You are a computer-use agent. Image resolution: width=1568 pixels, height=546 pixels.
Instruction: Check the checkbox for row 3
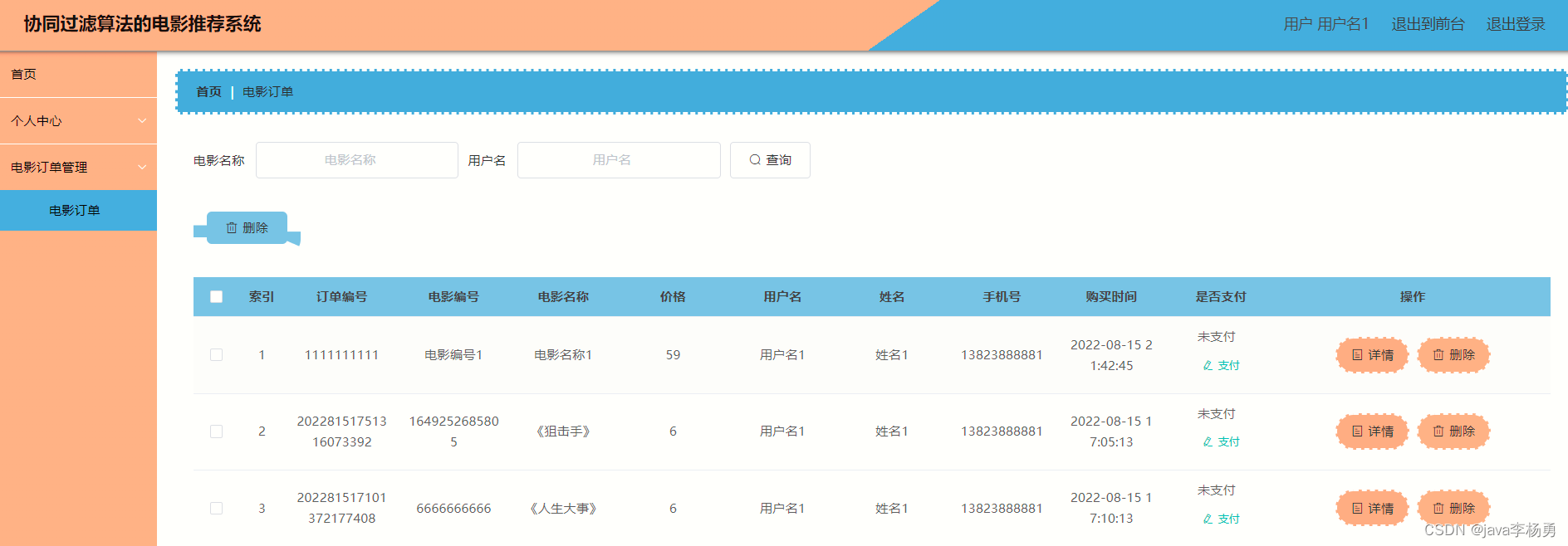217,508
